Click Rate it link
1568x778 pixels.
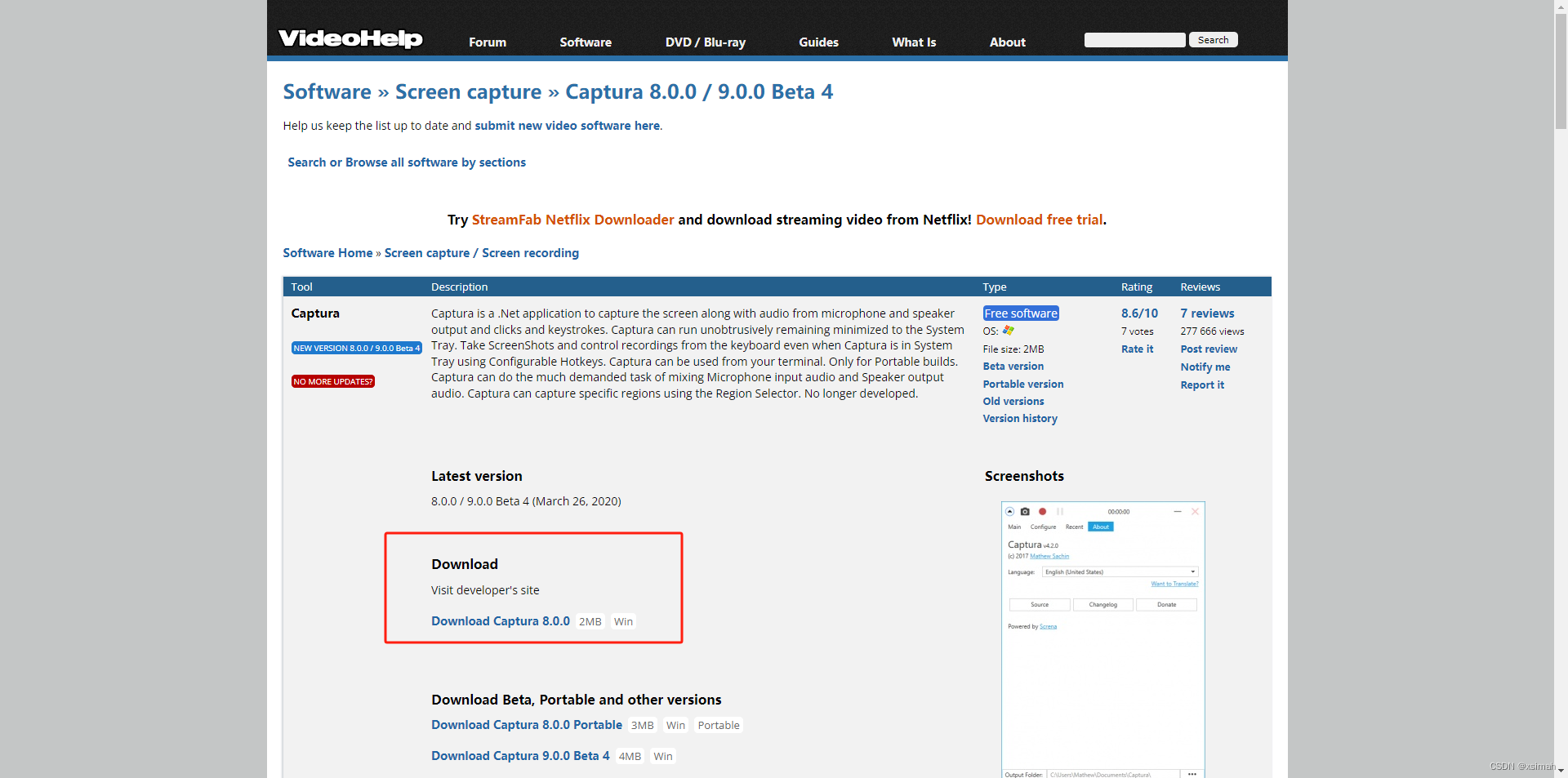pyautogui.click(x=1137, y=349)
